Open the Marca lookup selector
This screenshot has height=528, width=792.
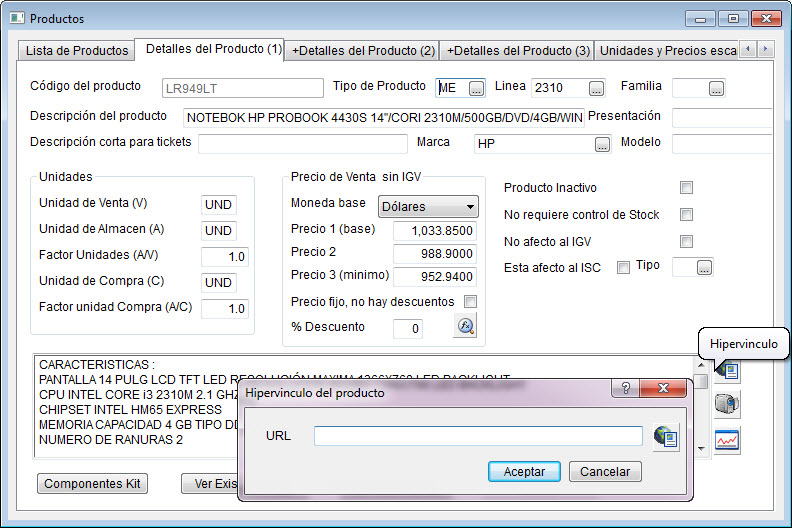[x=602, y=144]
